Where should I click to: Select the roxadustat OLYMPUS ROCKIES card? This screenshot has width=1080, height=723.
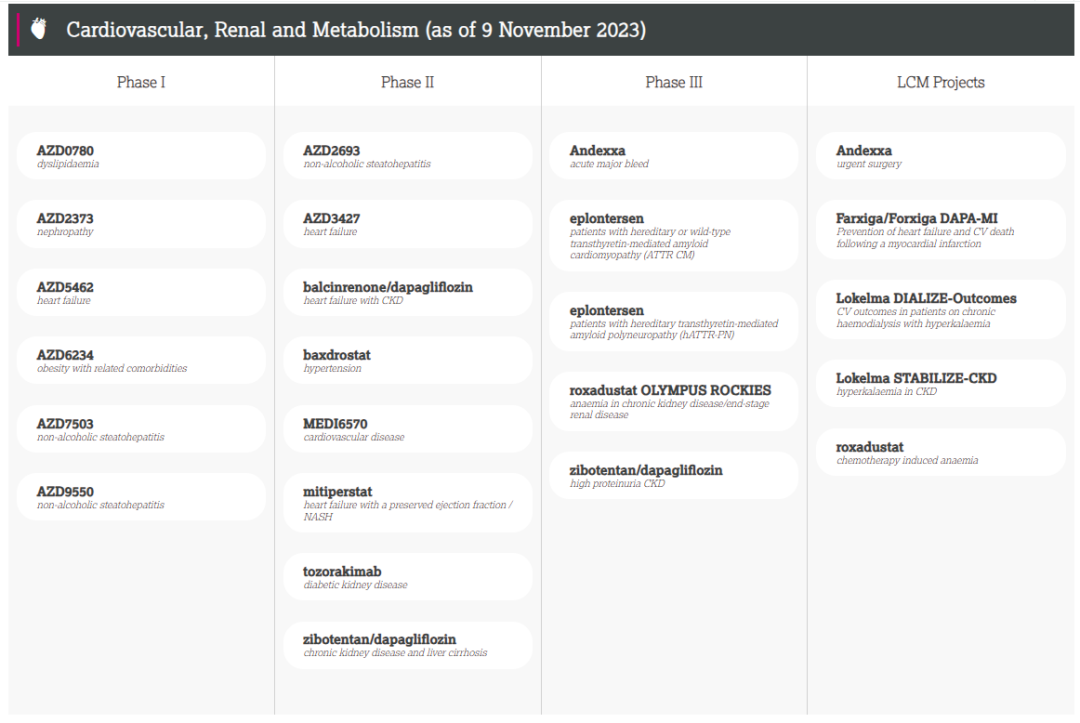click(x=674, y=401)
